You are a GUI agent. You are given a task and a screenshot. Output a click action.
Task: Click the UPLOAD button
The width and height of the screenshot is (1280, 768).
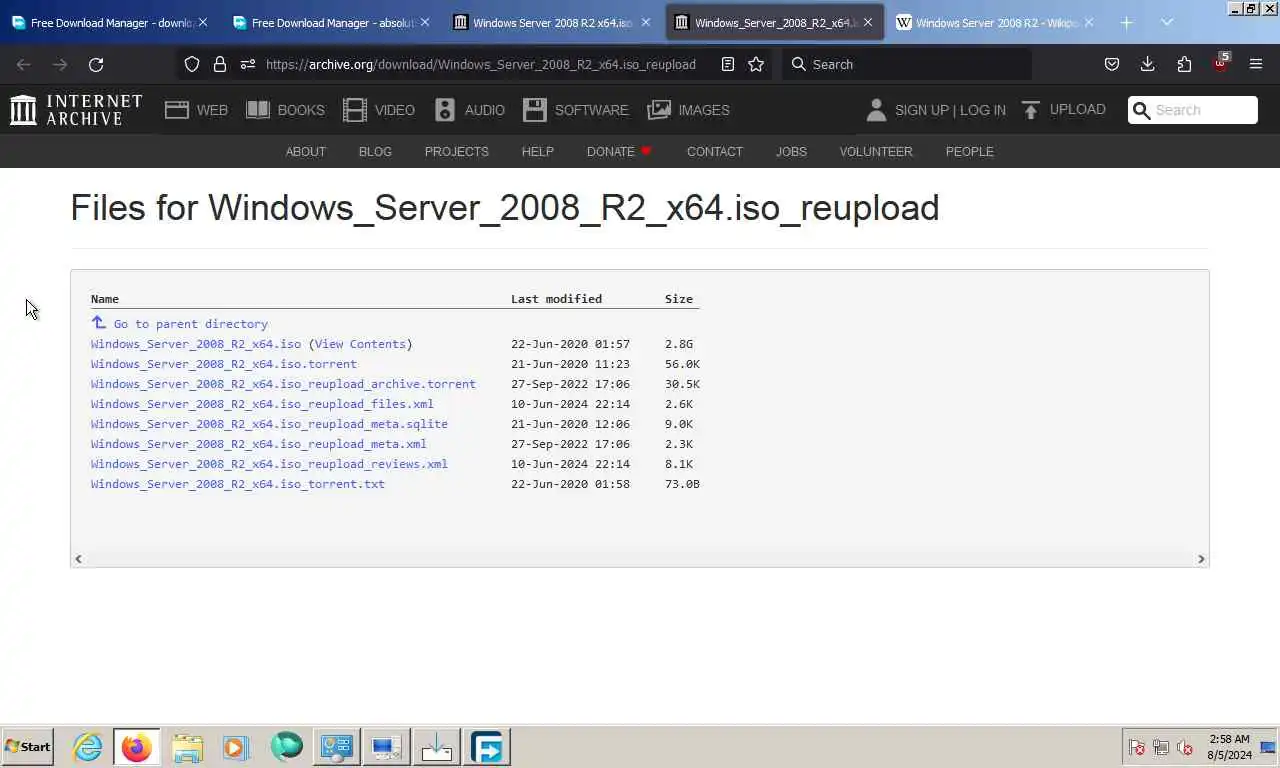coord(1063,109)
